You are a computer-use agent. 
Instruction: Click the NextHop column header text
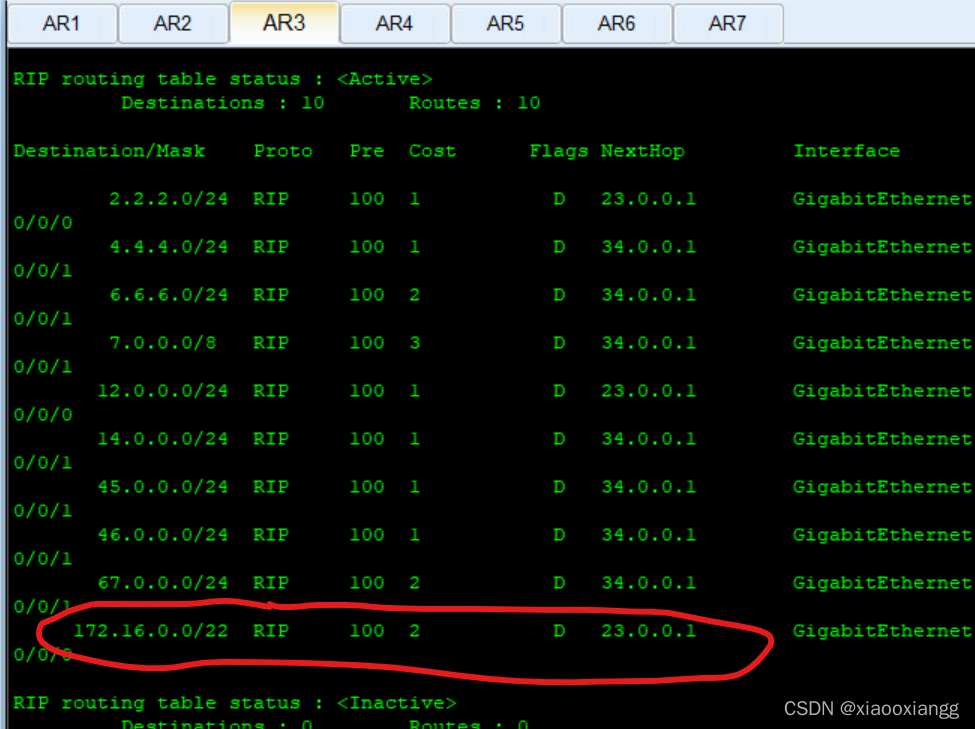[x=642, y=151]
